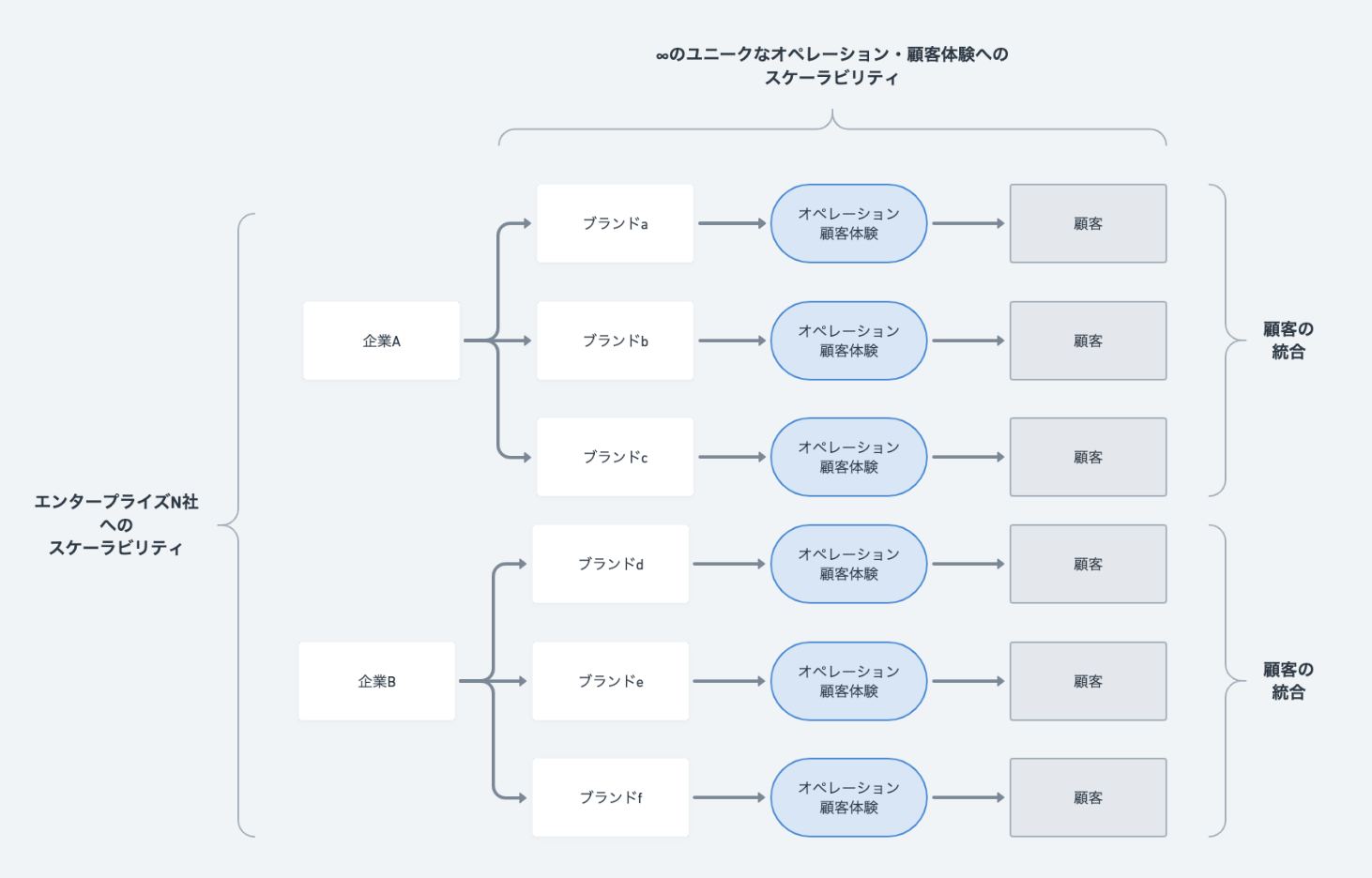
Task: Select the オペレーション顧客体験 pill beside ブランドf
Action: pos(848,797)
